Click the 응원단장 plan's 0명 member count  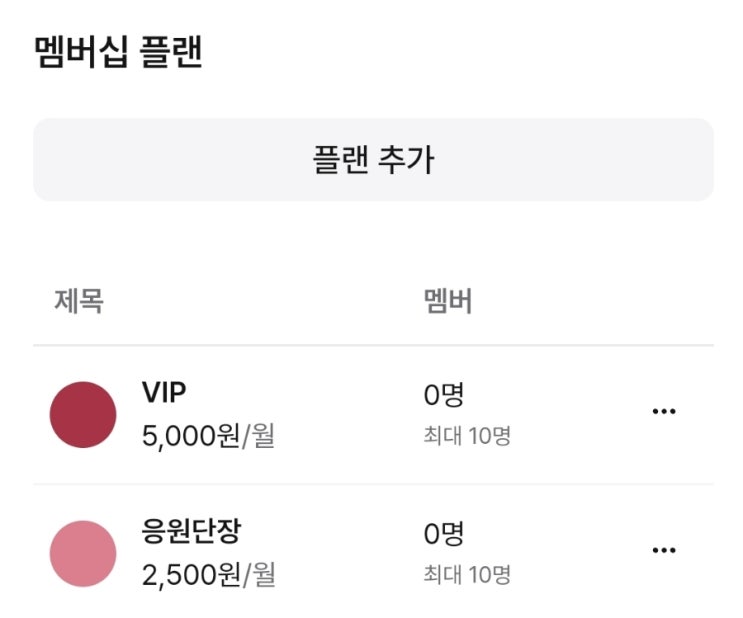click(443, 534)
